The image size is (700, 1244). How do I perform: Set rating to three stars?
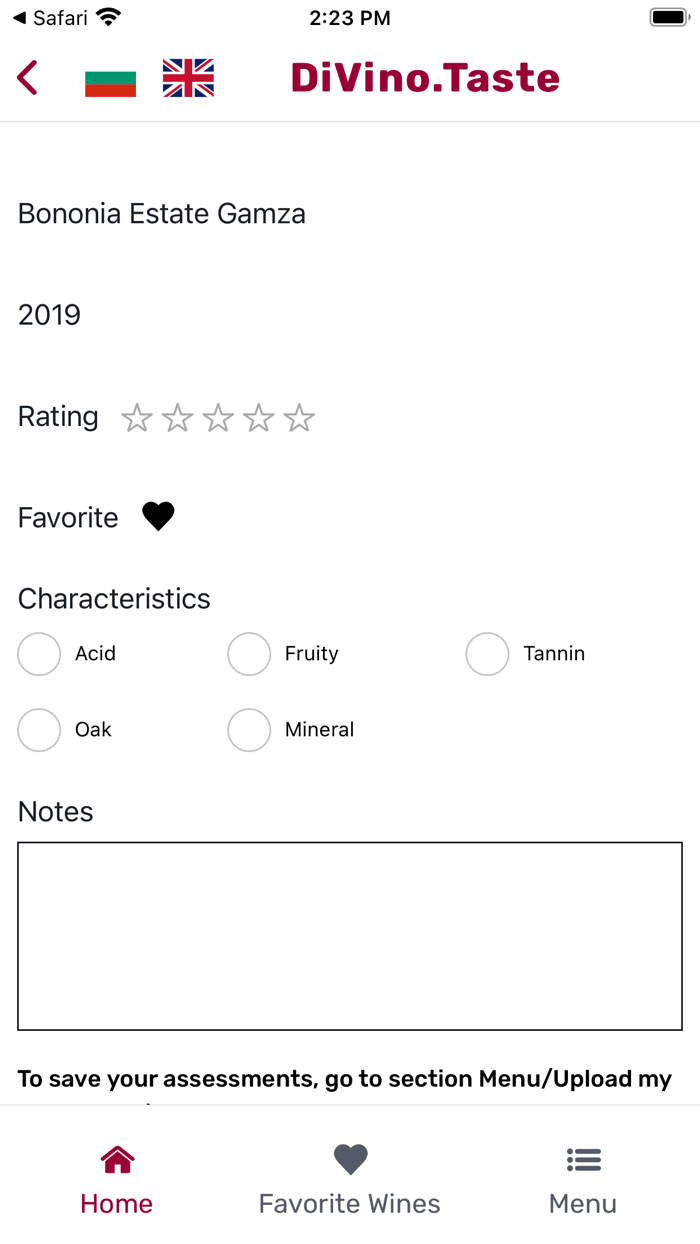(x=218, y=418)
